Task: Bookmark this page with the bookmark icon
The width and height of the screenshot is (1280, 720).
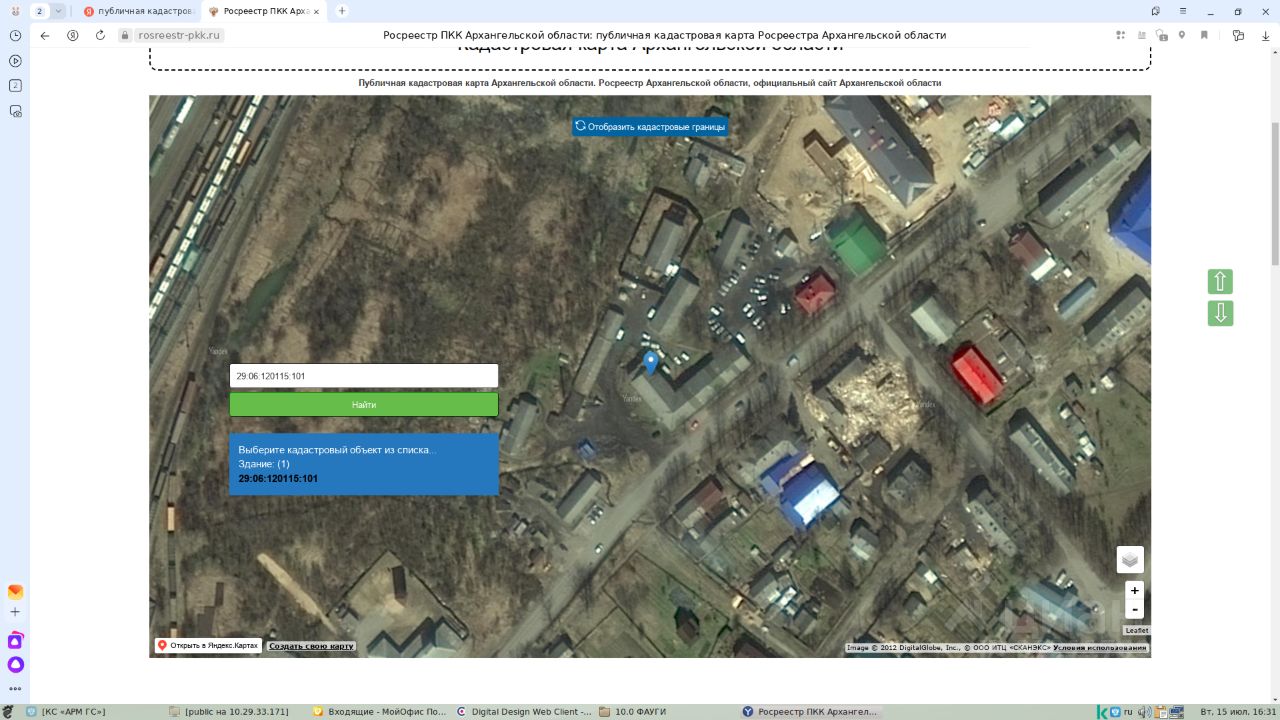Action: tap(1204, 35)
